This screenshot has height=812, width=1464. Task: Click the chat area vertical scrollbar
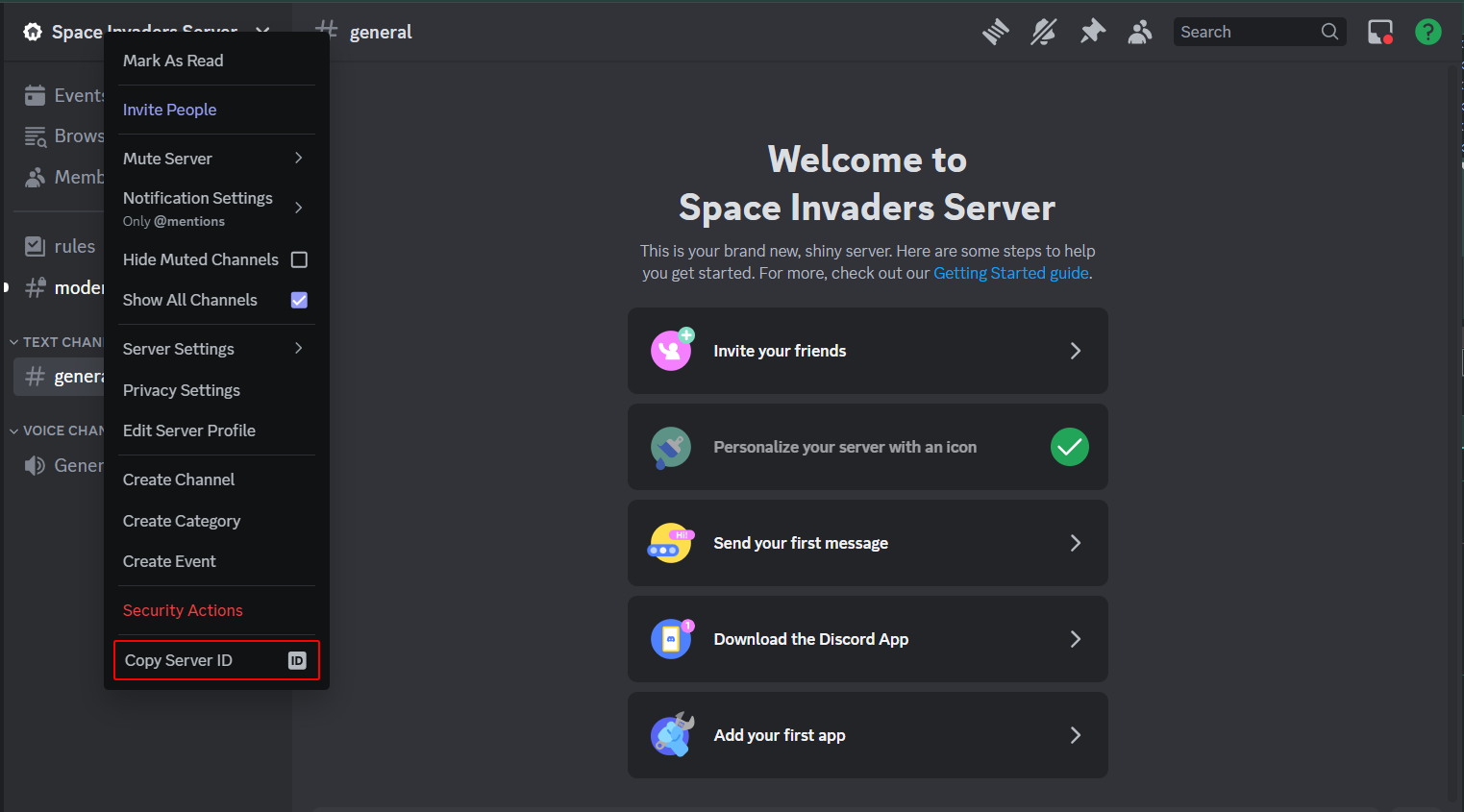[x=1454, y=432]
